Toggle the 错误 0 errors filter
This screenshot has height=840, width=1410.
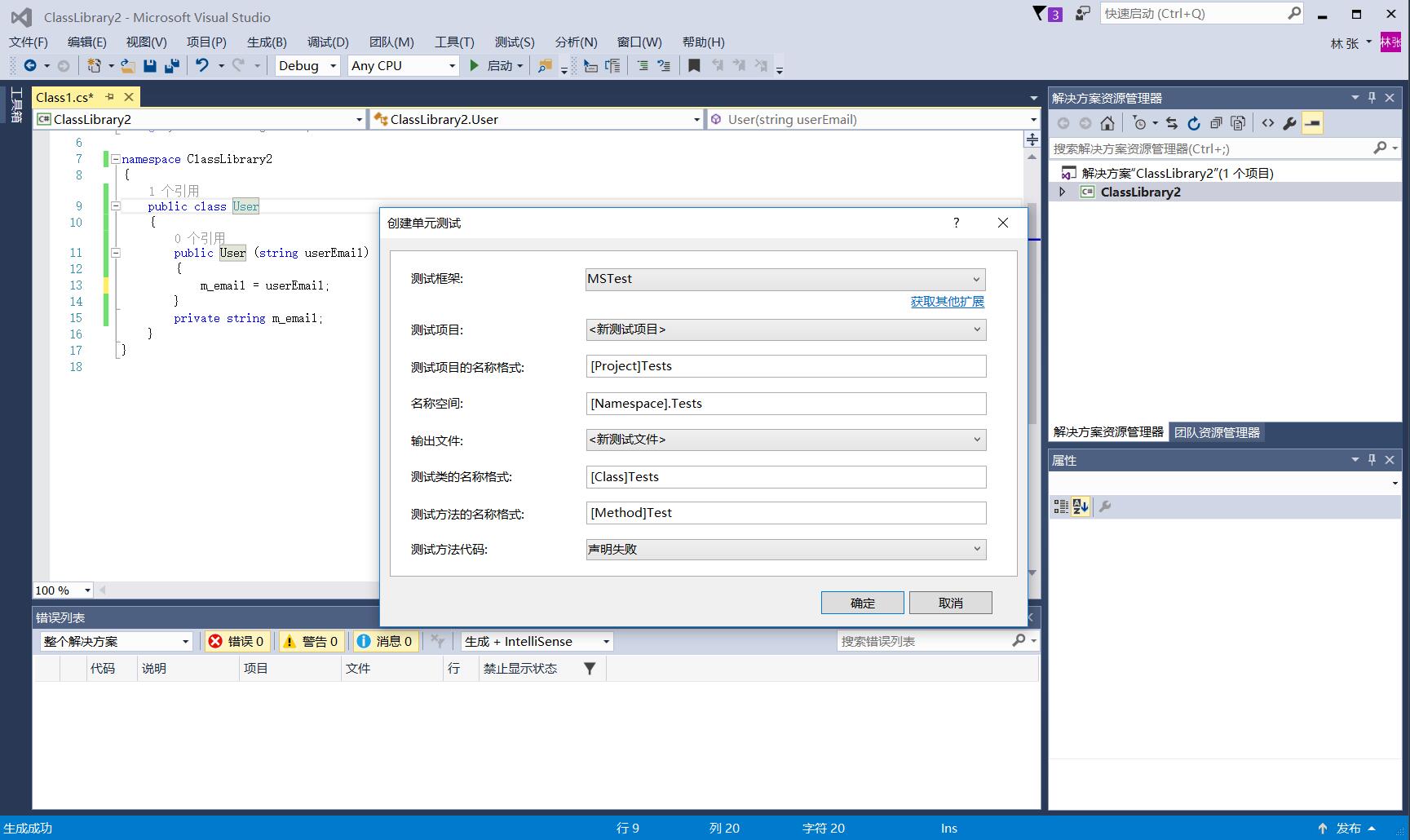click(x=237, y=642)
